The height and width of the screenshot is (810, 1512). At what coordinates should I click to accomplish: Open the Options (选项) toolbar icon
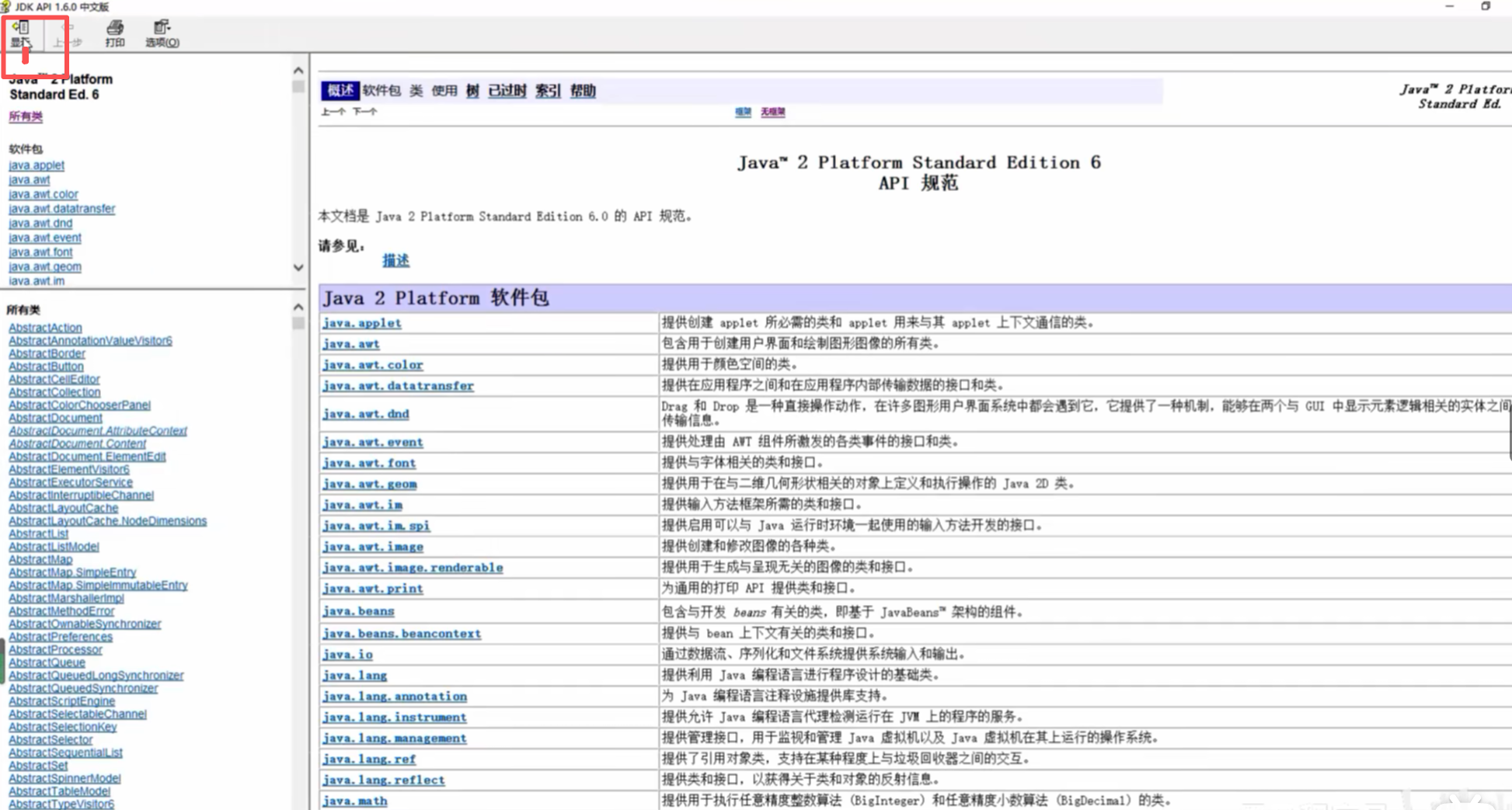coord(162,33)
